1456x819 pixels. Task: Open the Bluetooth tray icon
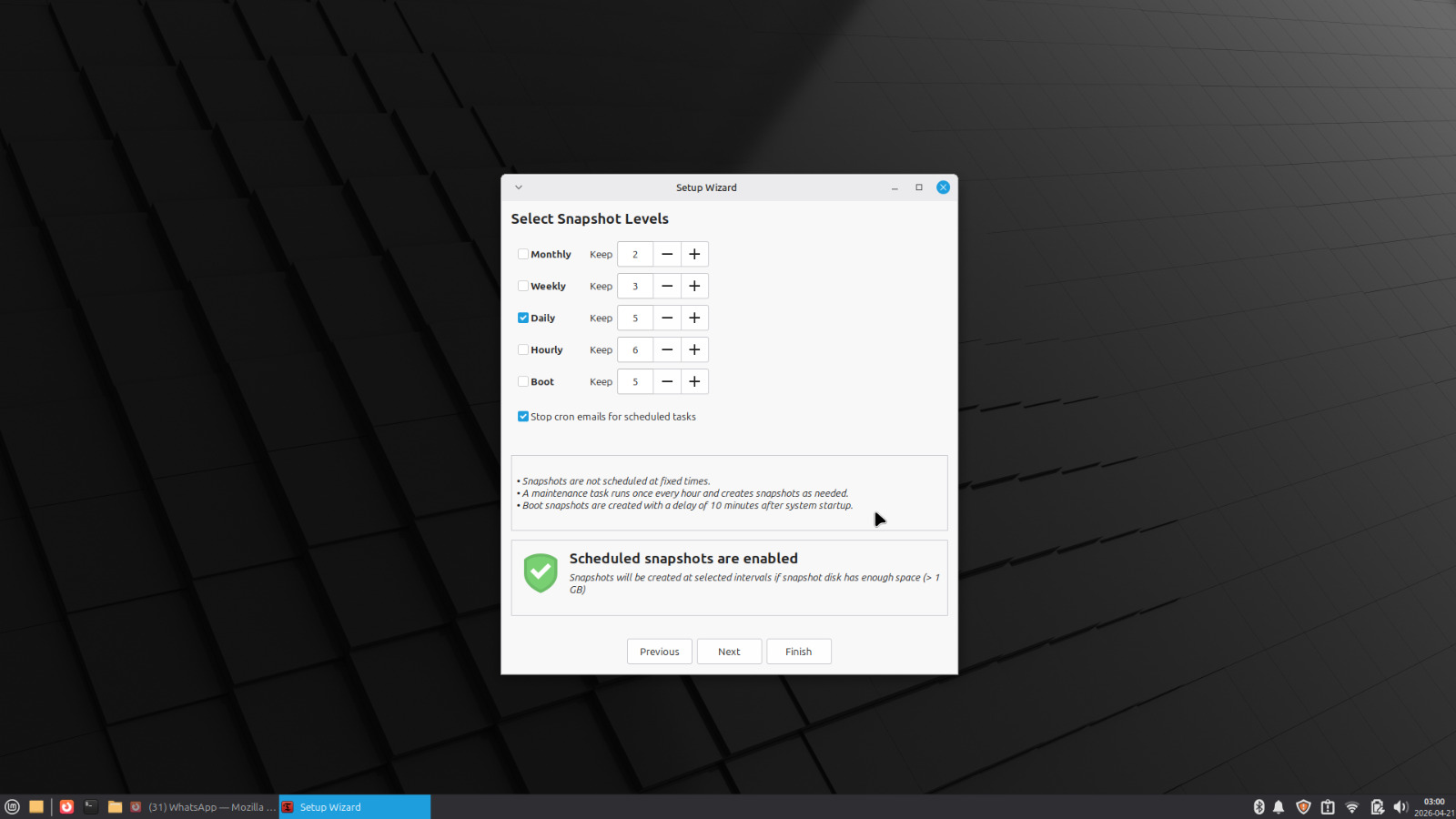[1259, 807]
